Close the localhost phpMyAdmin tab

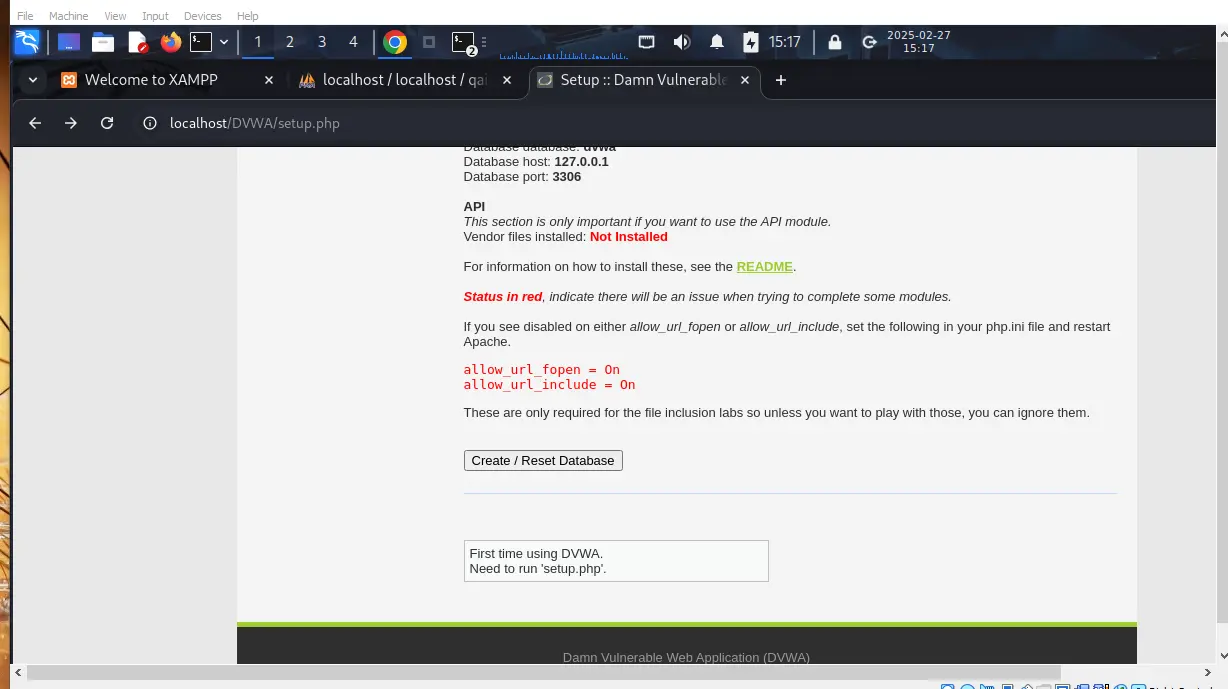506,80
